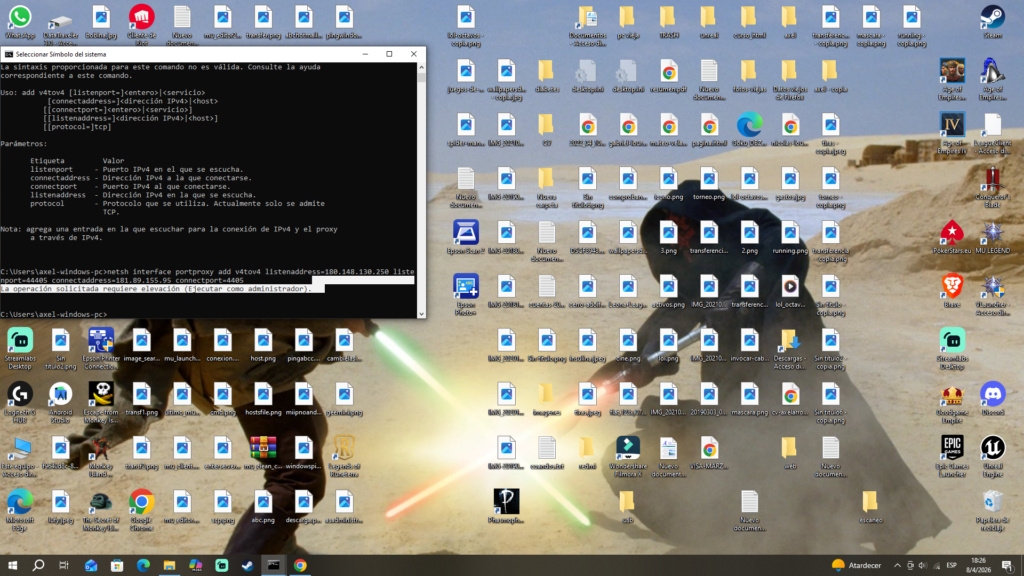Launch Android Studio from the desktop
1024x576 pixels.
pos(60,395)
